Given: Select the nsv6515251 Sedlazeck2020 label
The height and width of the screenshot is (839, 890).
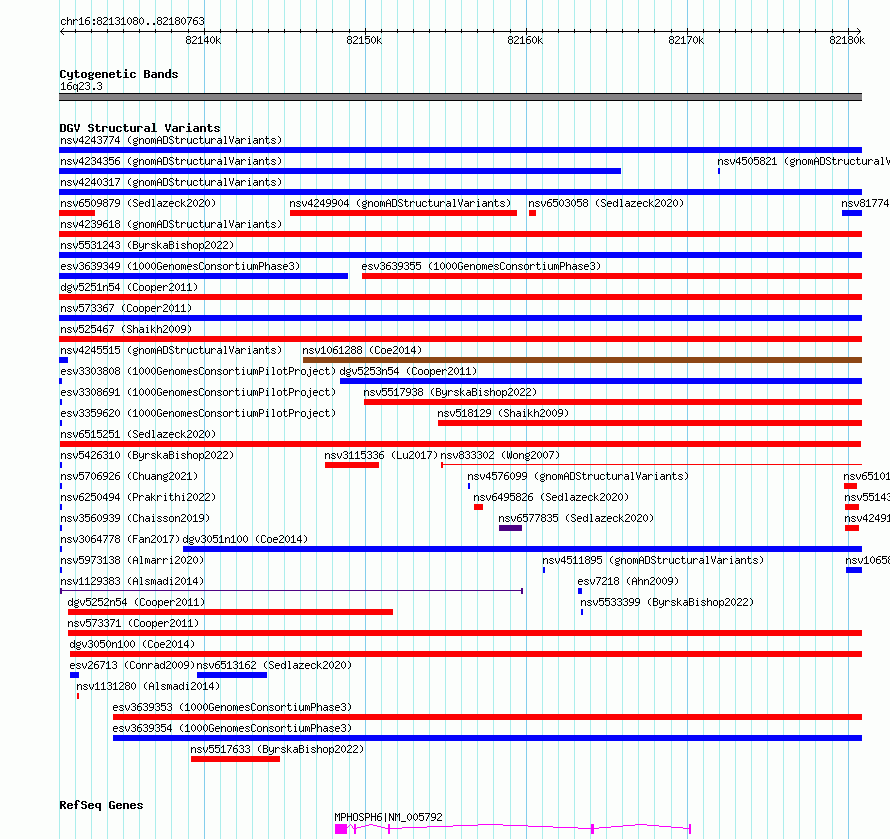Looking at the screenshot, I should (x=138, y=434).
